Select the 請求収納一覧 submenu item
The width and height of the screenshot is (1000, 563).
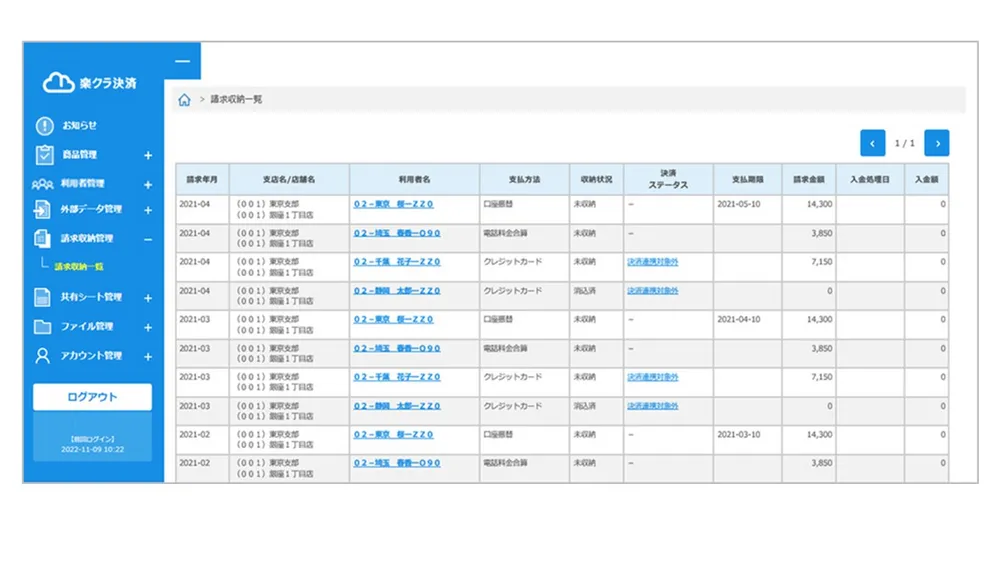tap(80, 267)
